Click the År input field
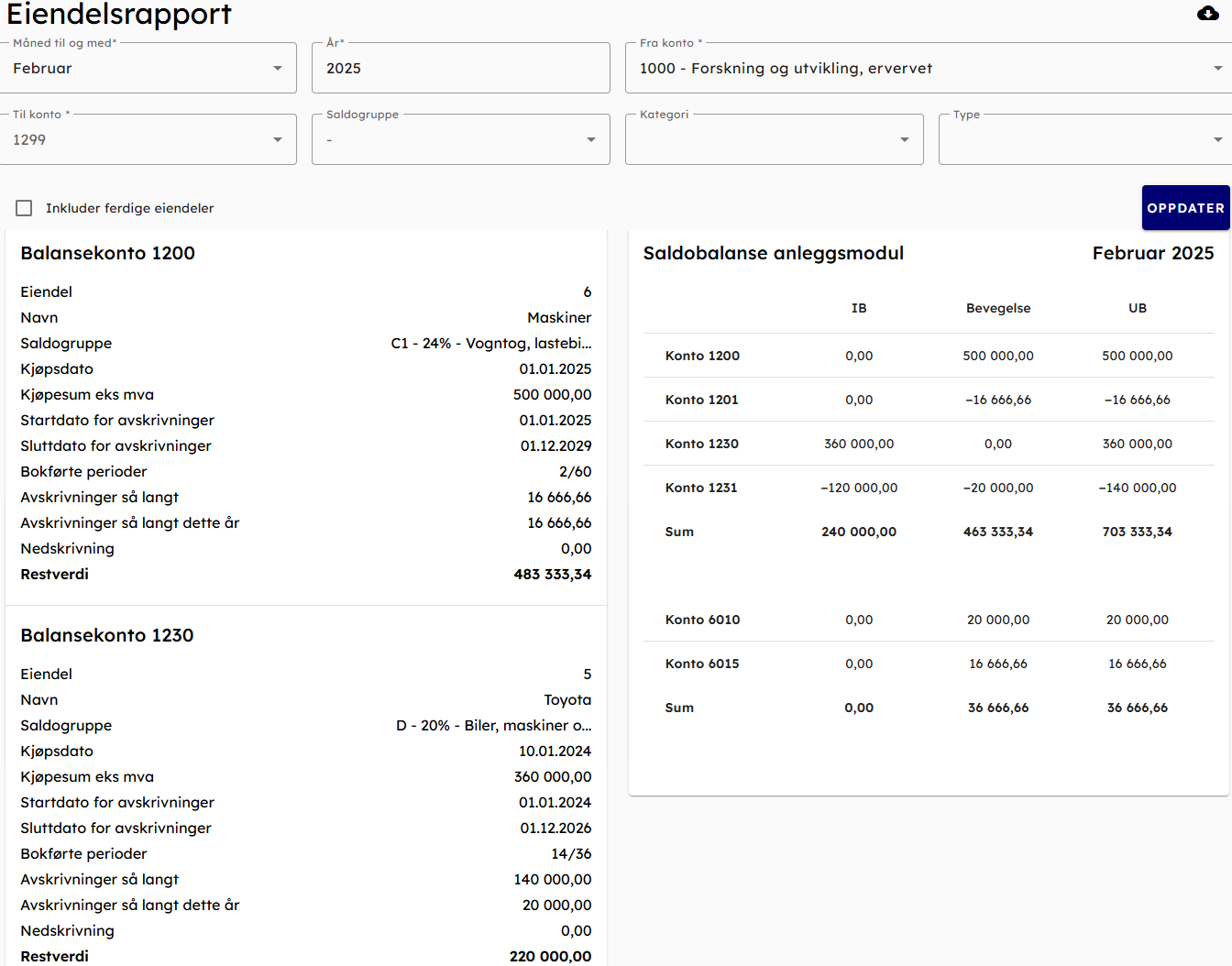 coord(460,69)
